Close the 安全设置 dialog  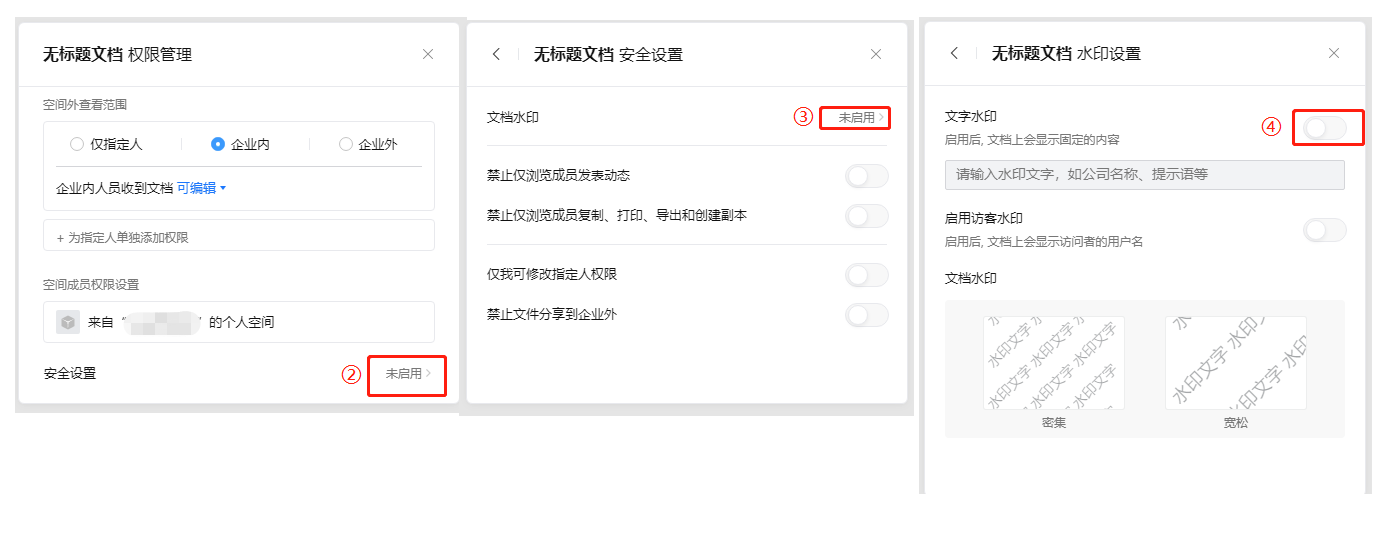point(876,54)
